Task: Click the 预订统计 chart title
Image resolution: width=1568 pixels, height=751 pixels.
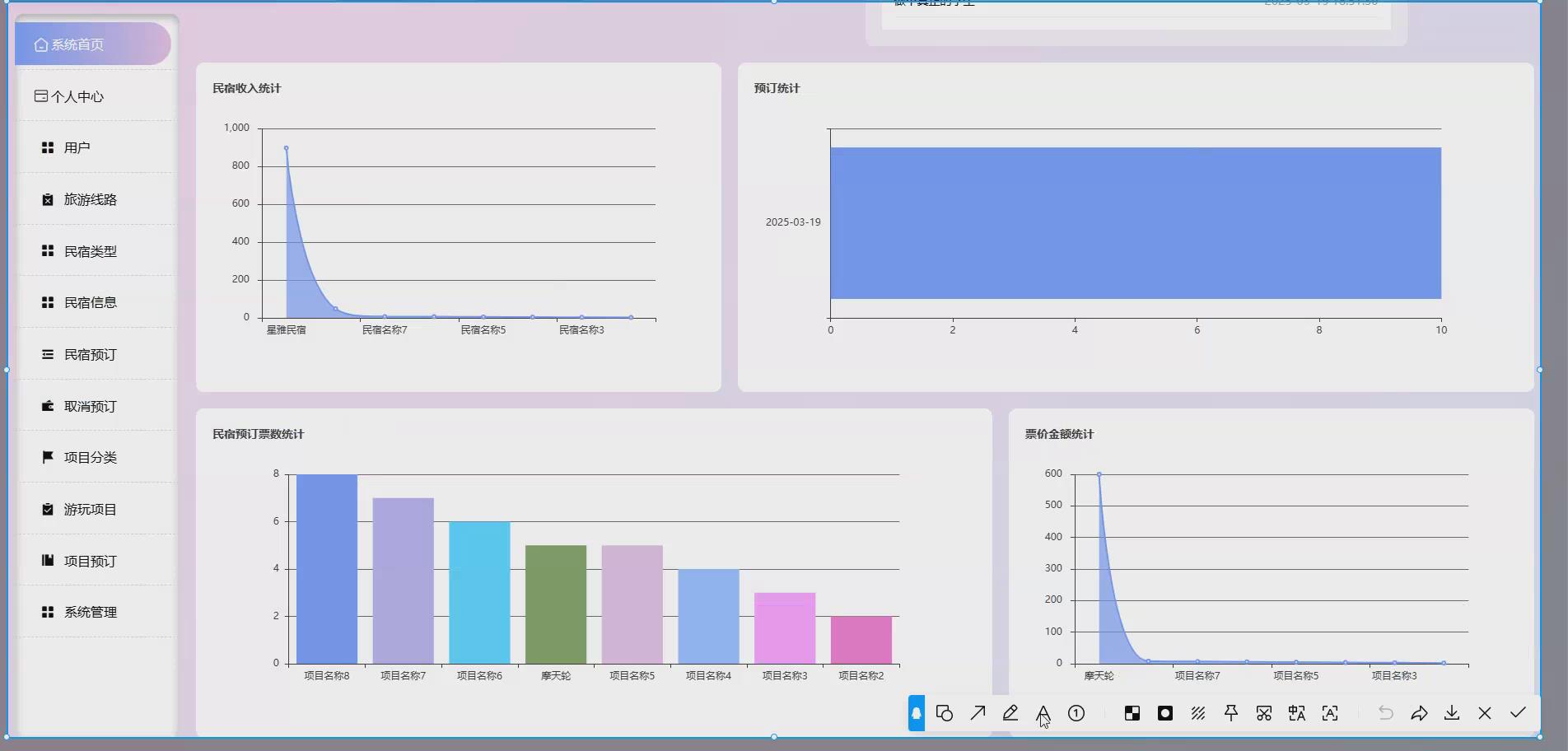Action: [x=777, y=88]
